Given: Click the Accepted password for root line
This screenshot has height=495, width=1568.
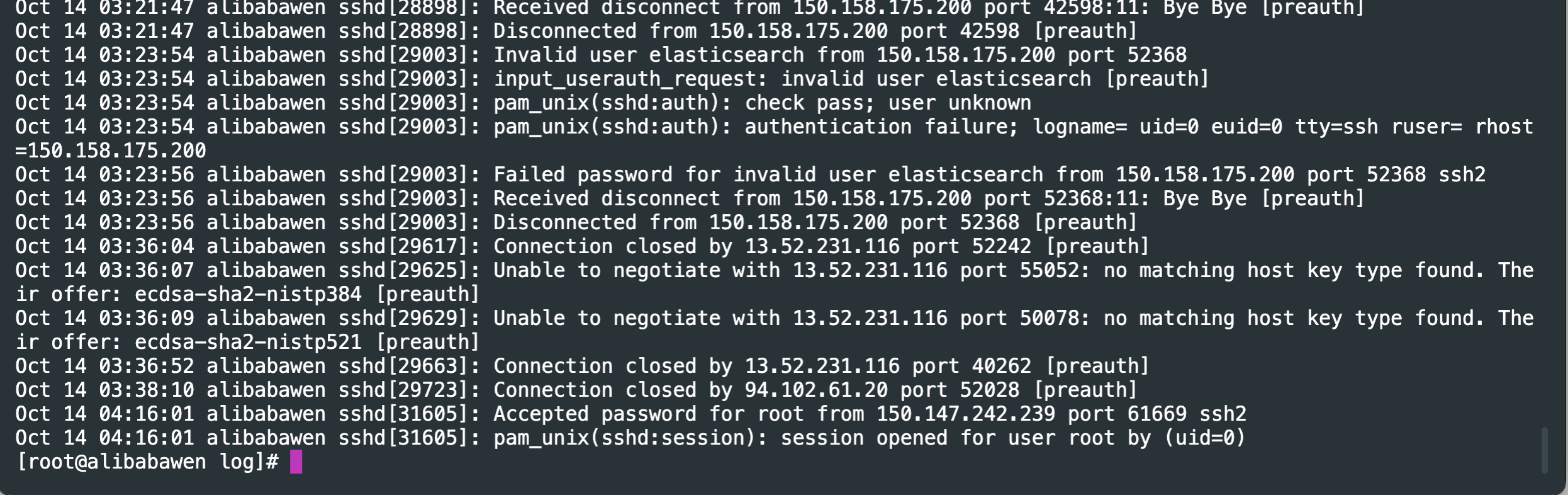Looking at the screenshot, I should (x=631, y=414).
